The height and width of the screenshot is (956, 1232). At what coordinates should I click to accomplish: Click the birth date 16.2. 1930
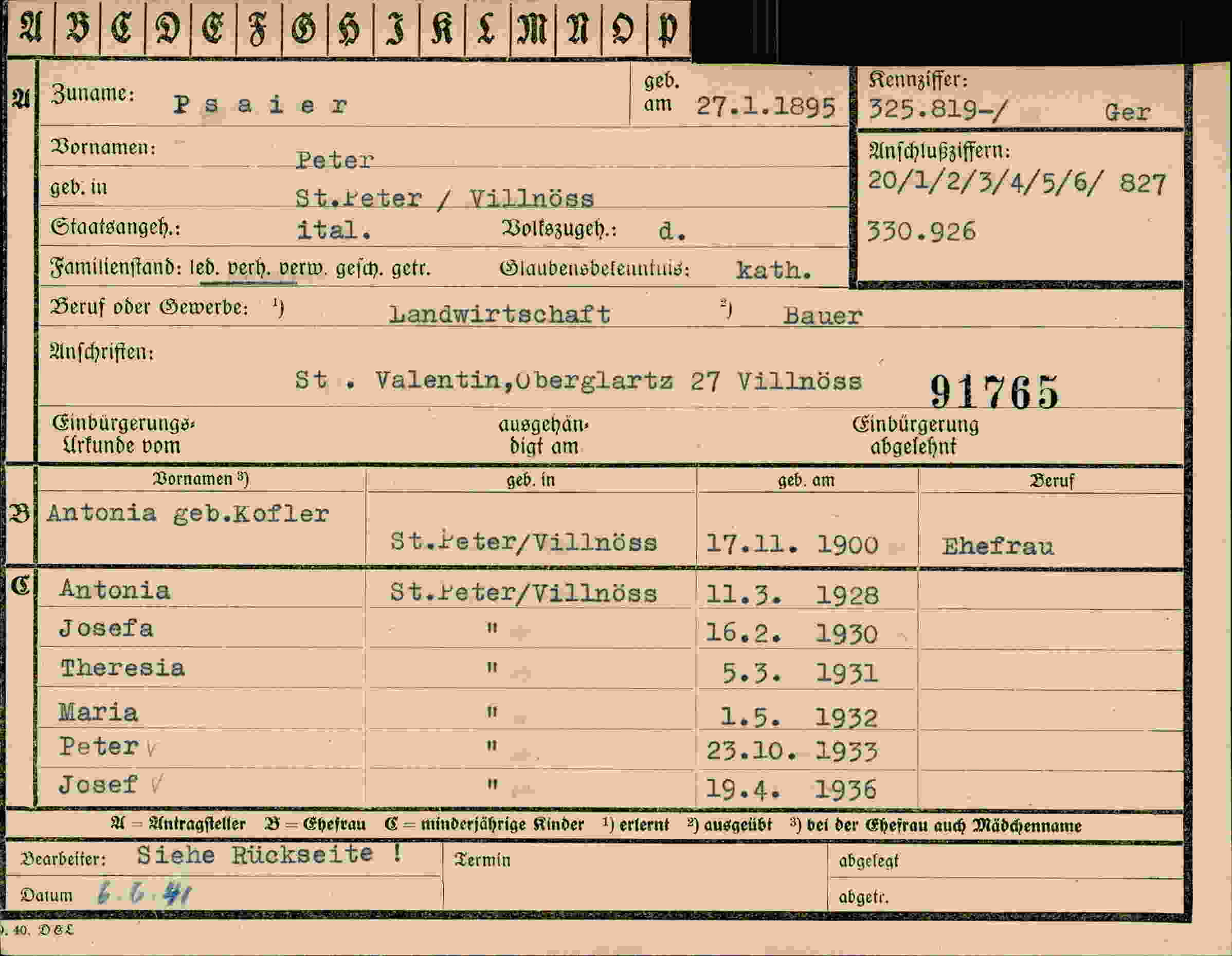click(792, 634)
